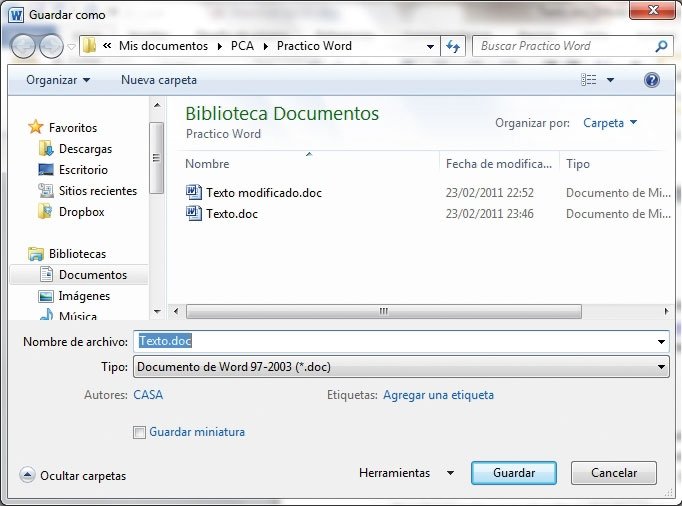Image resolution: width=682 pixels, height=506 pixels.
Task: Click the Descargas folder icon
Action: click(x=46, y=148)
